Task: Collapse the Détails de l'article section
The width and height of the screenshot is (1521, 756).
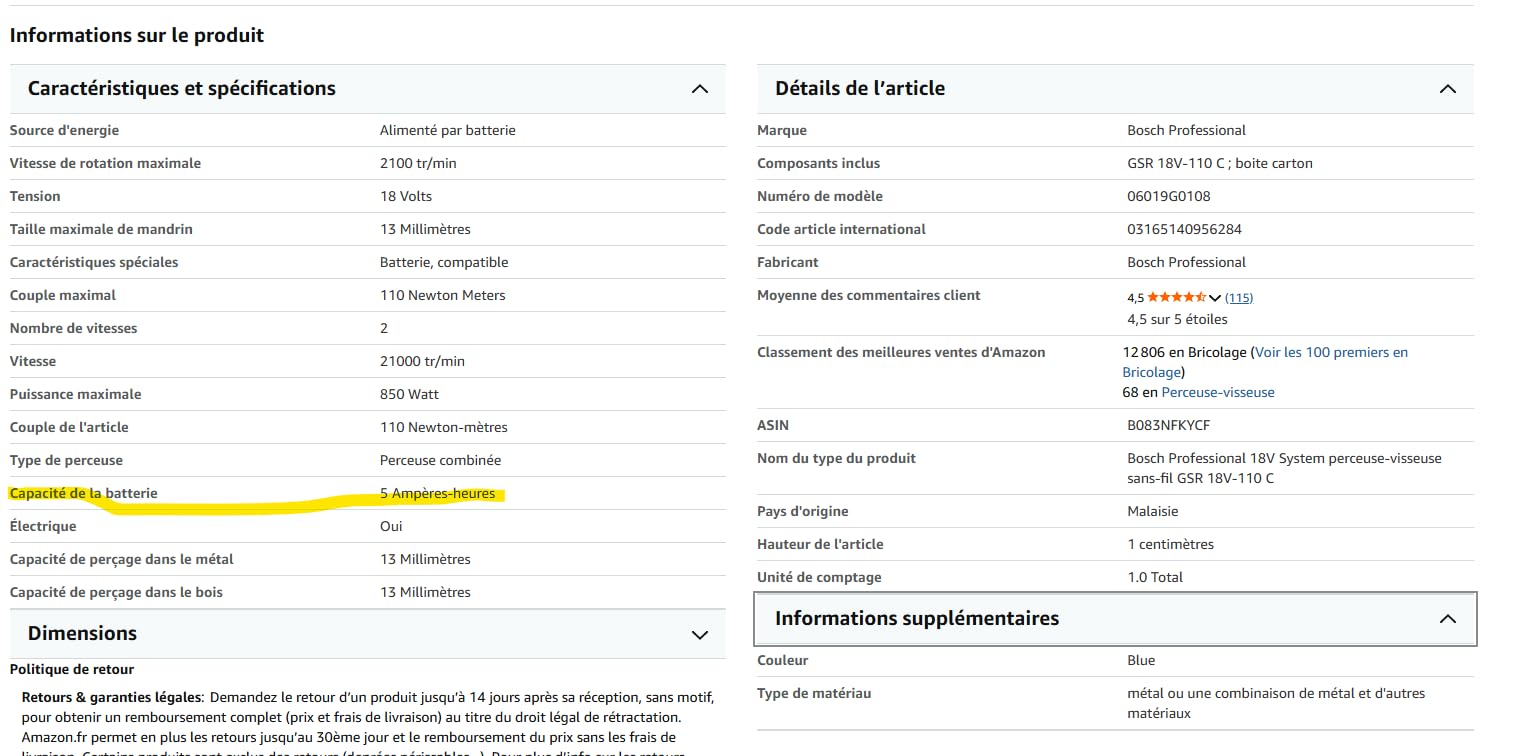Action: [x=1115, y=89]
